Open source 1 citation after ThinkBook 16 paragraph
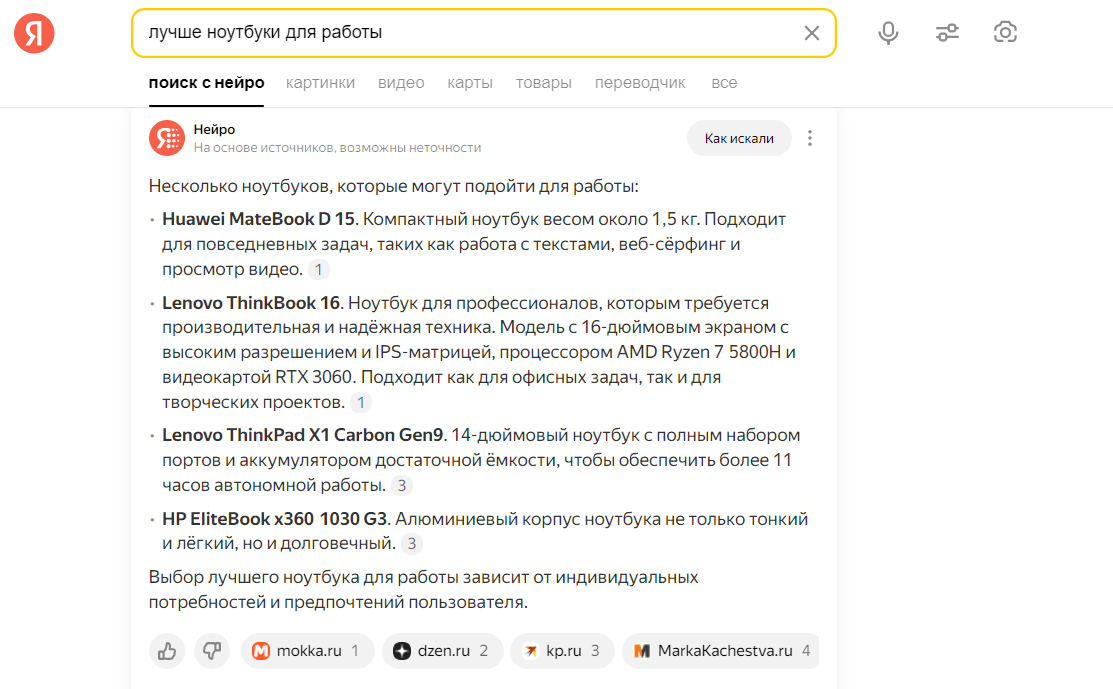The height and width of the screenshot is (689, 1113). (x=361, y=402)
